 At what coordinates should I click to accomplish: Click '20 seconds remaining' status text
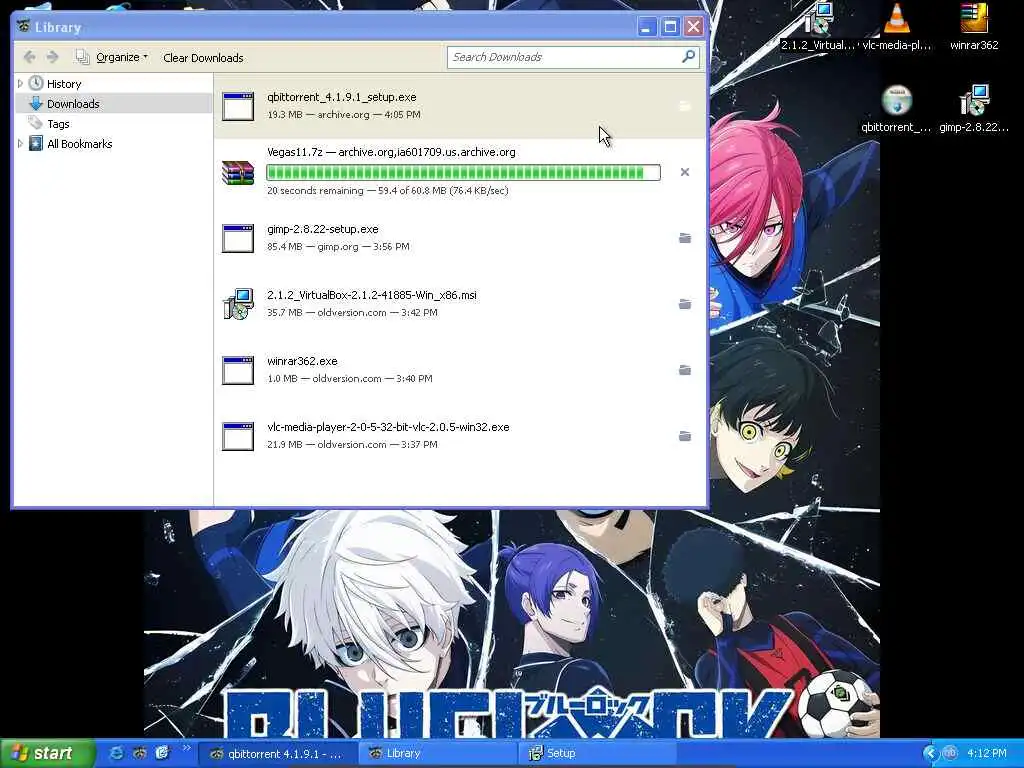(x=315, y=191)
